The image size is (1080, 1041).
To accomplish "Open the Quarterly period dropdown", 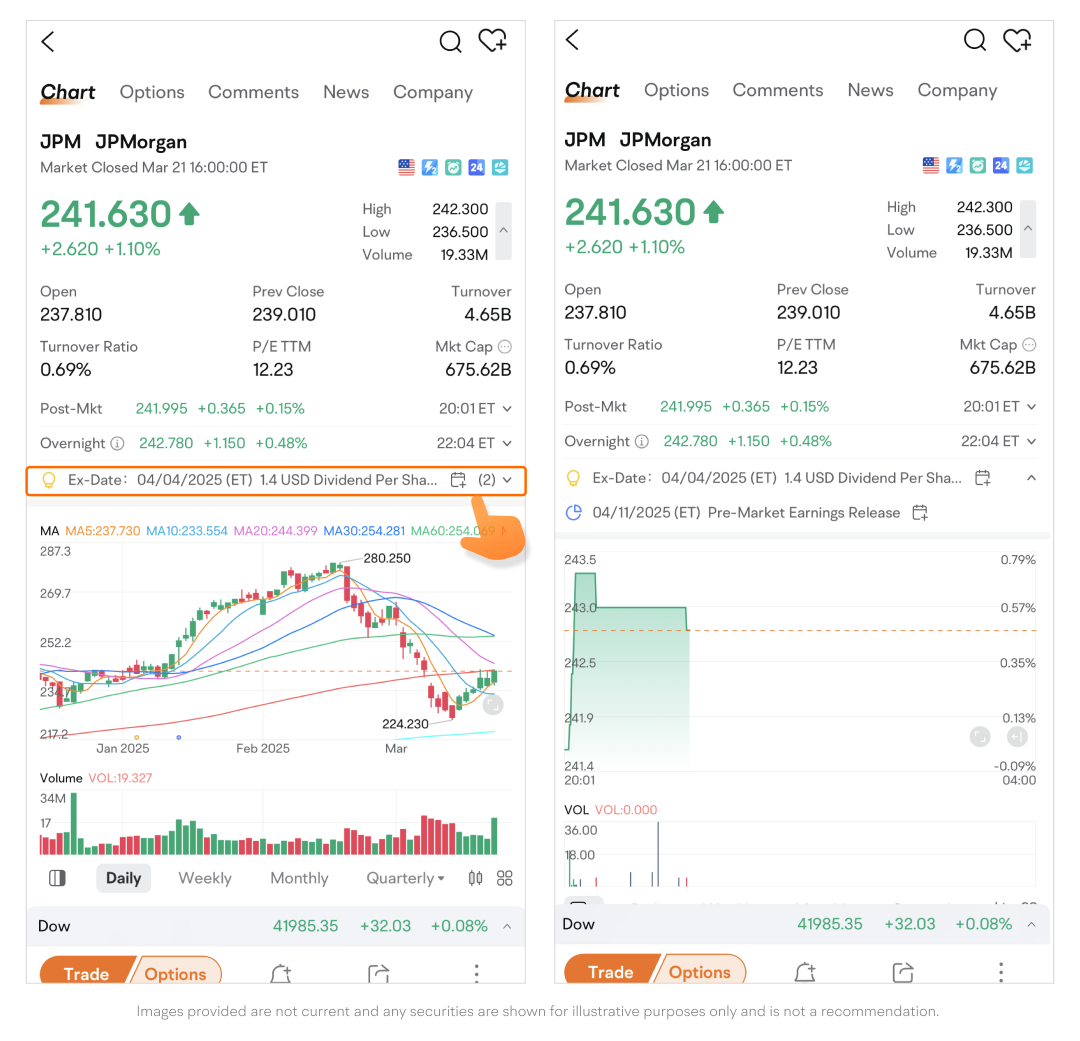I will point(406,878).
